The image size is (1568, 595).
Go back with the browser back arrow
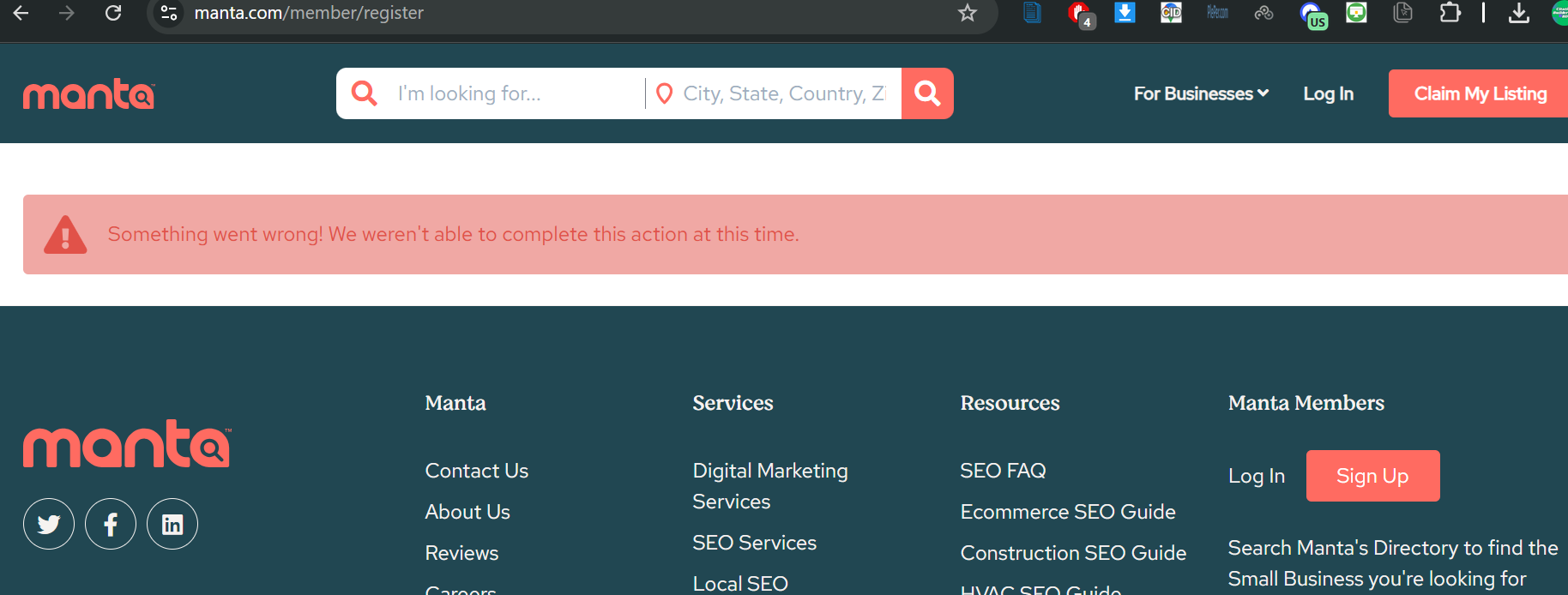(21, 13)
